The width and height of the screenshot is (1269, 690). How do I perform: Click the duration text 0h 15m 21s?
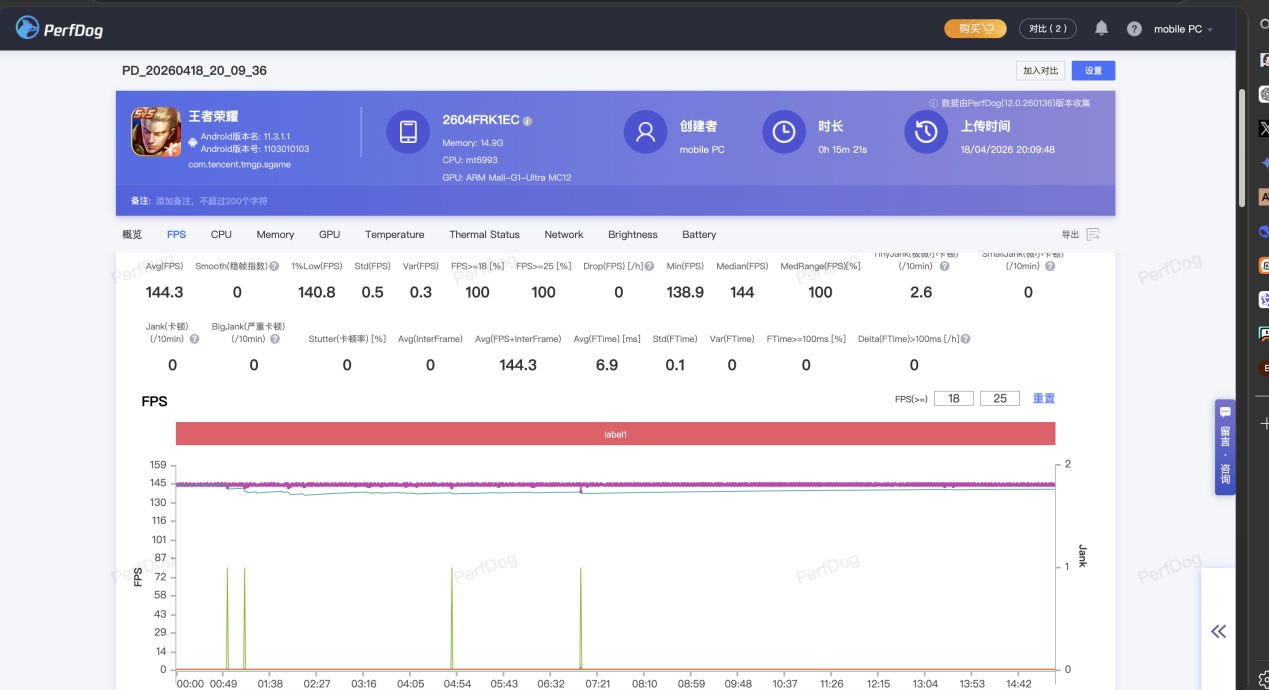coord(842,149)
